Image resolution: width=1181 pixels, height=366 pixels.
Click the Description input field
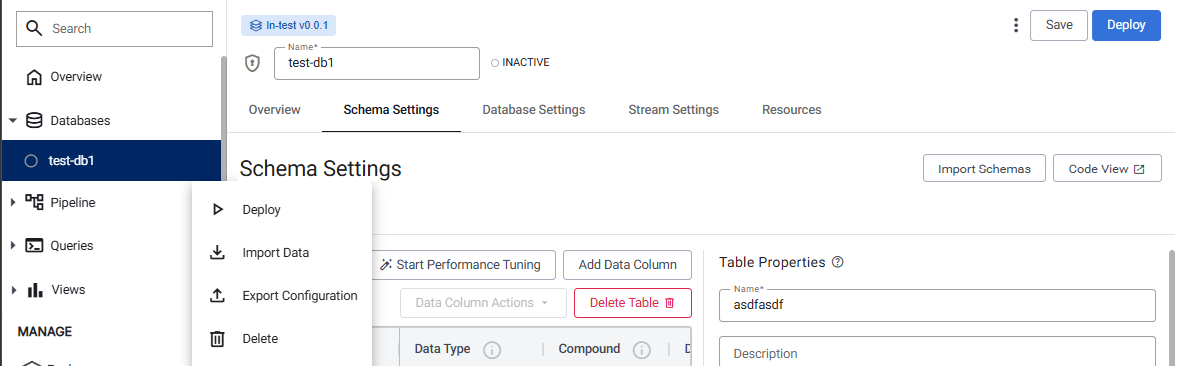click(937, 352)
